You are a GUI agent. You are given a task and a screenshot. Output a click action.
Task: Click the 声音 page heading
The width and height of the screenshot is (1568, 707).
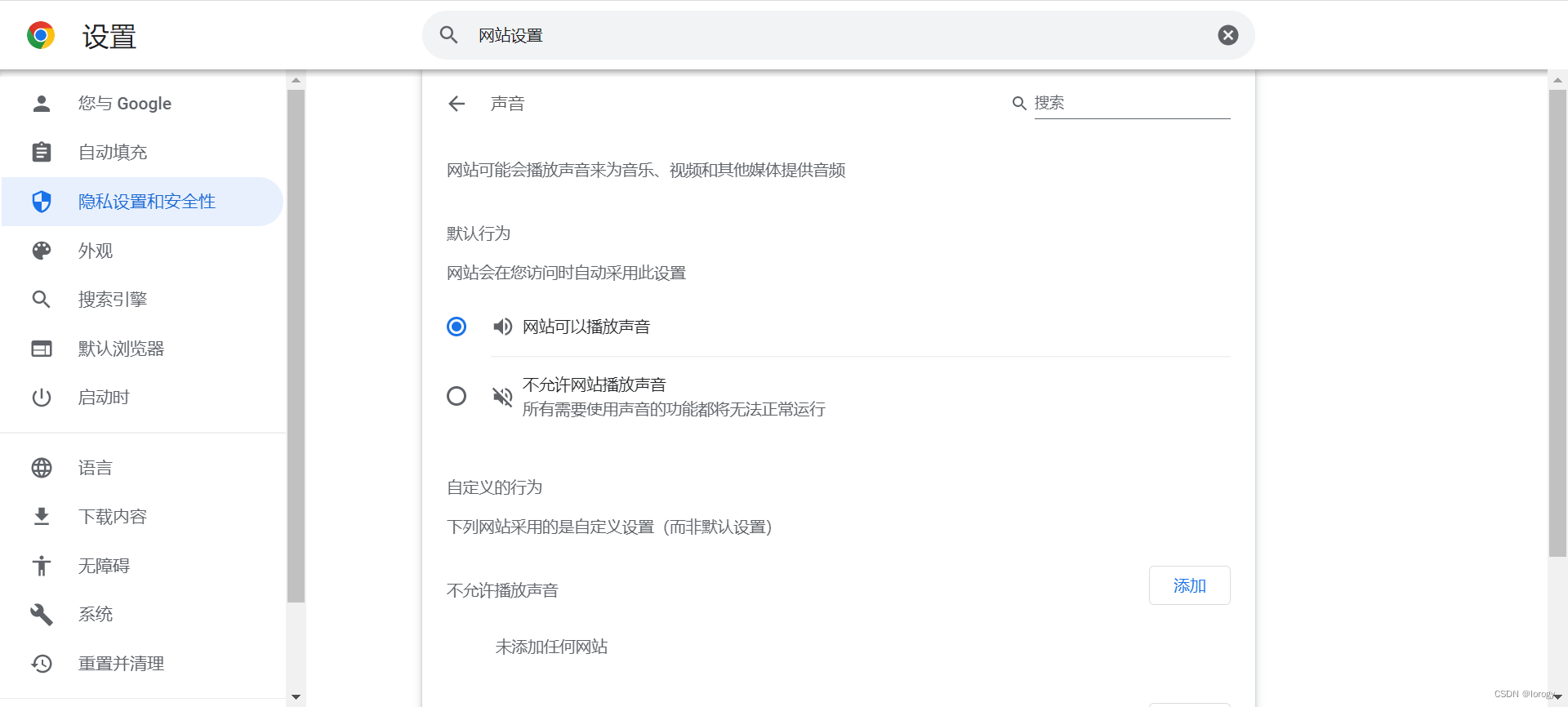click(x=508, y=104)
